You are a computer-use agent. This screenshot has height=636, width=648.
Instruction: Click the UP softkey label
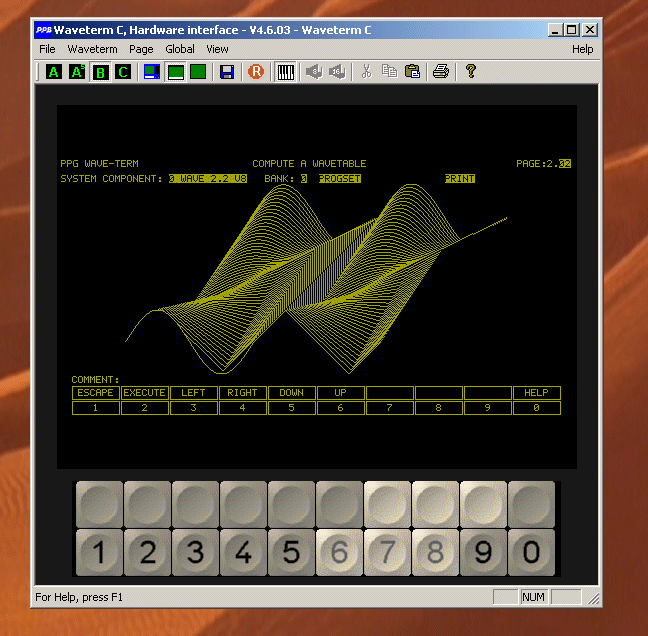pos(341,393)
